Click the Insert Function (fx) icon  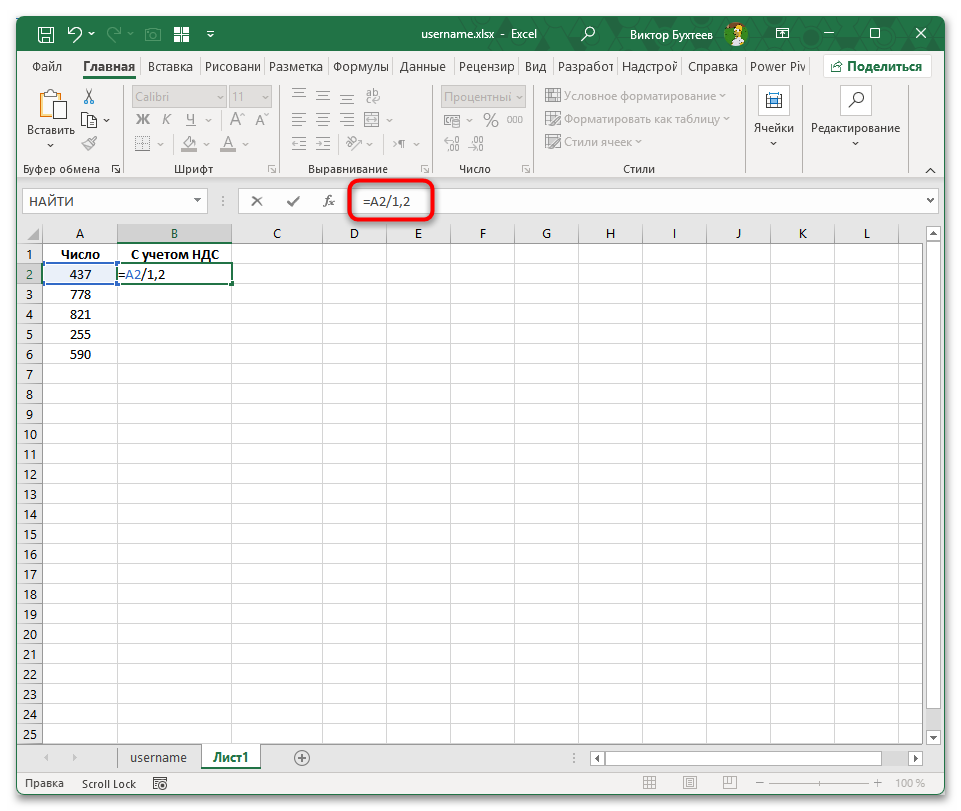(328, 200)
